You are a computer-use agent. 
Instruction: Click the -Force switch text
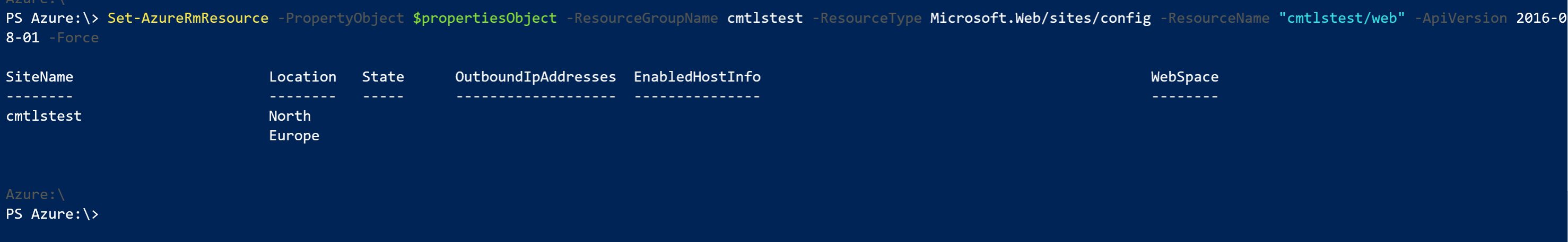[73, 38]
